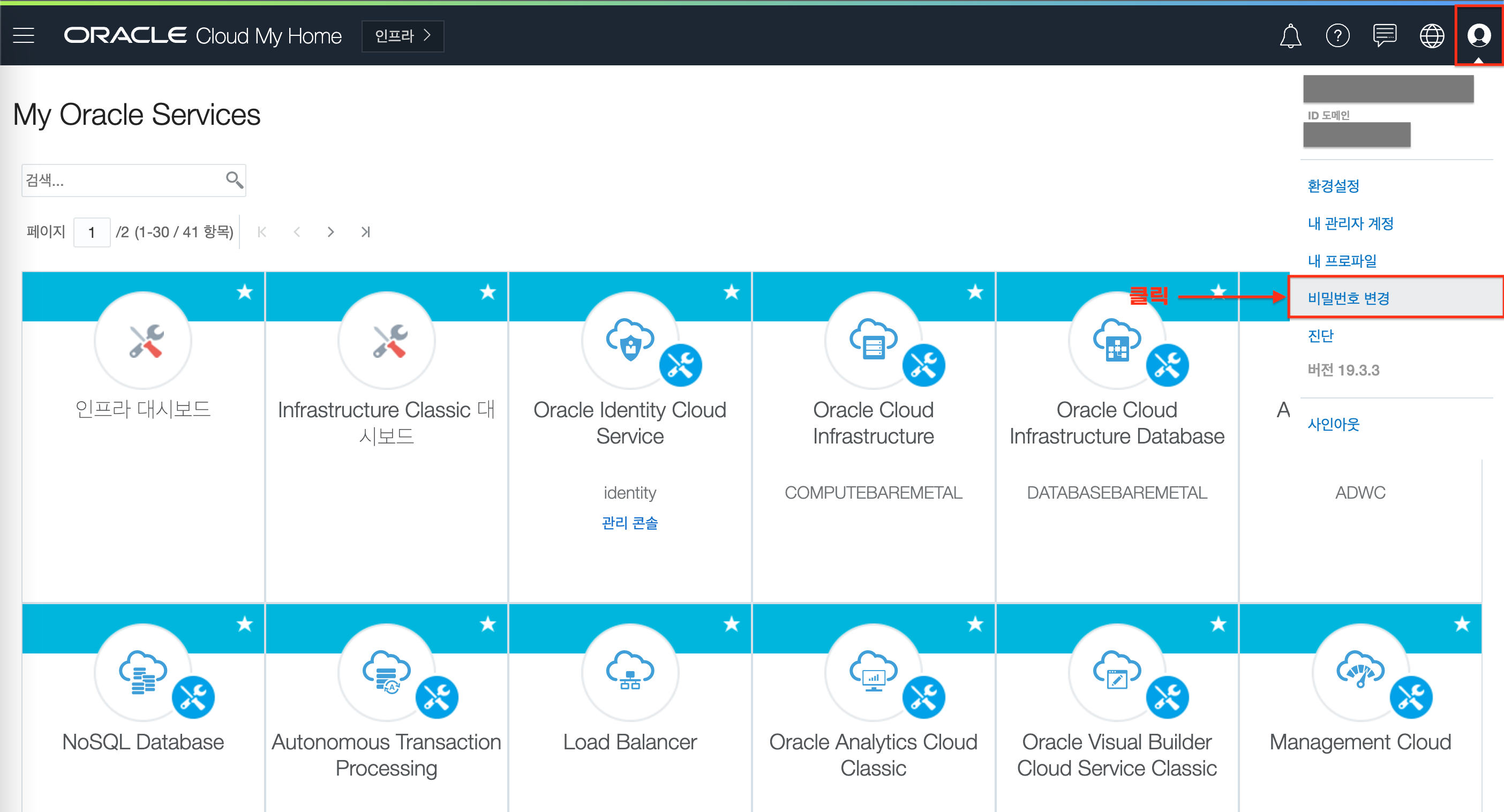Jump to the last page arrow

365,232
